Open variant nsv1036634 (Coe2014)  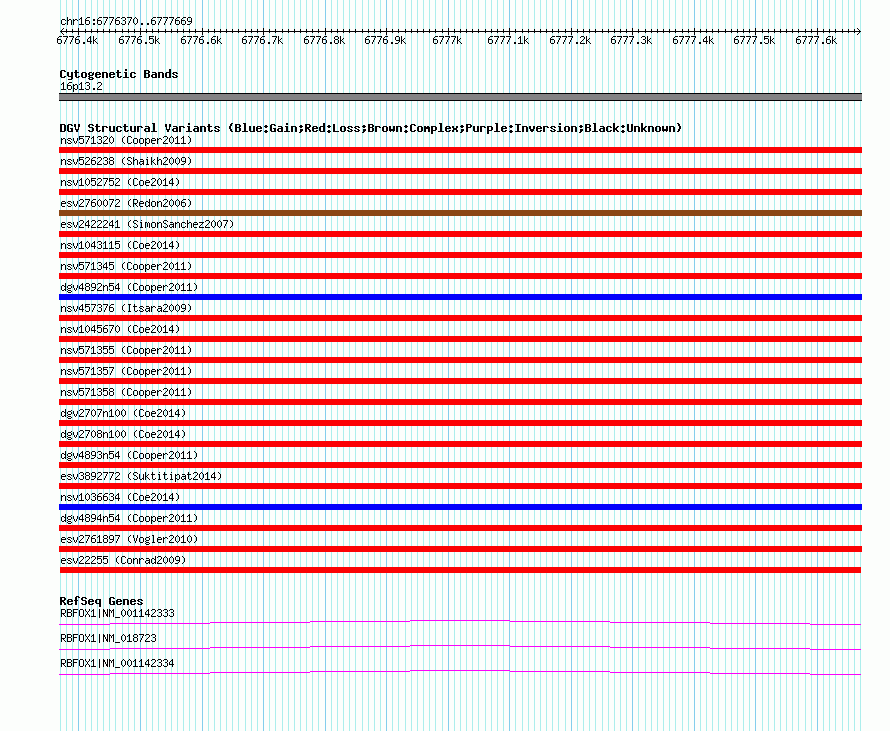(x=120, y=497)
